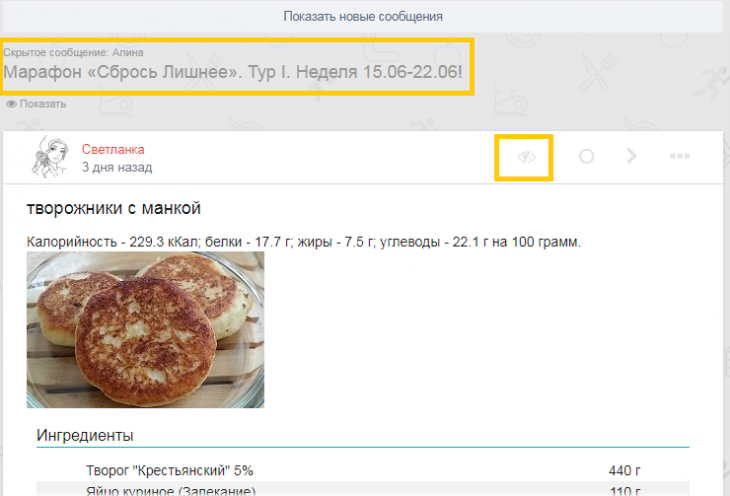Click the 110 г amount value
Viewport: 730px width, 496px height.
624,491
